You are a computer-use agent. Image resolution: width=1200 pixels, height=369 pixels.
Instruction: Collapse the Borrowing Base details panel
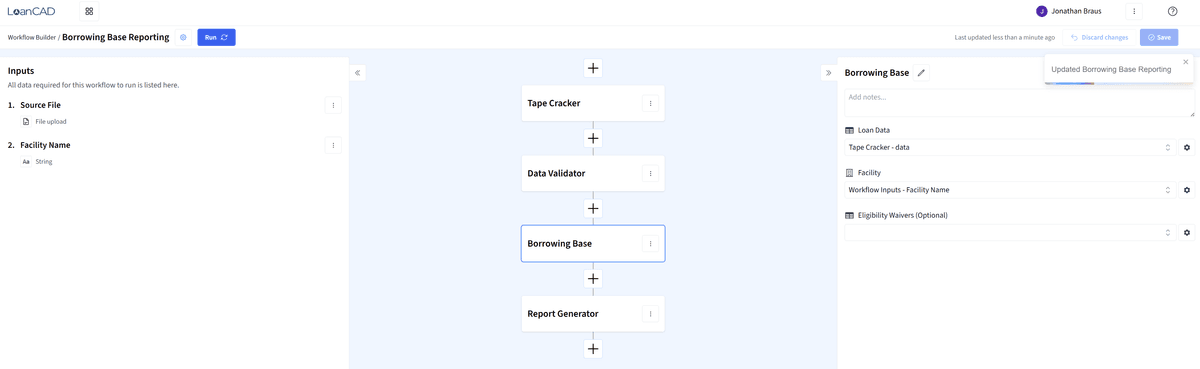click(x=828, y=73)
